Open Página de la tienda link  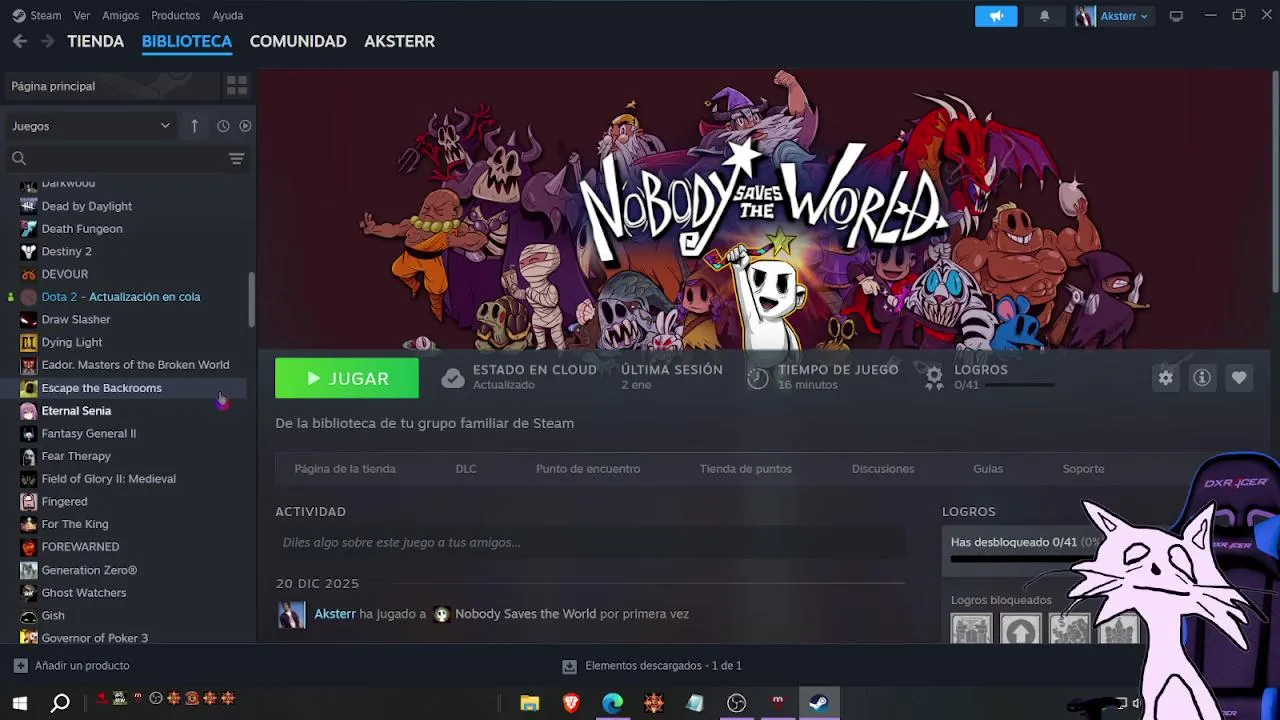click(x=345, y=469)
